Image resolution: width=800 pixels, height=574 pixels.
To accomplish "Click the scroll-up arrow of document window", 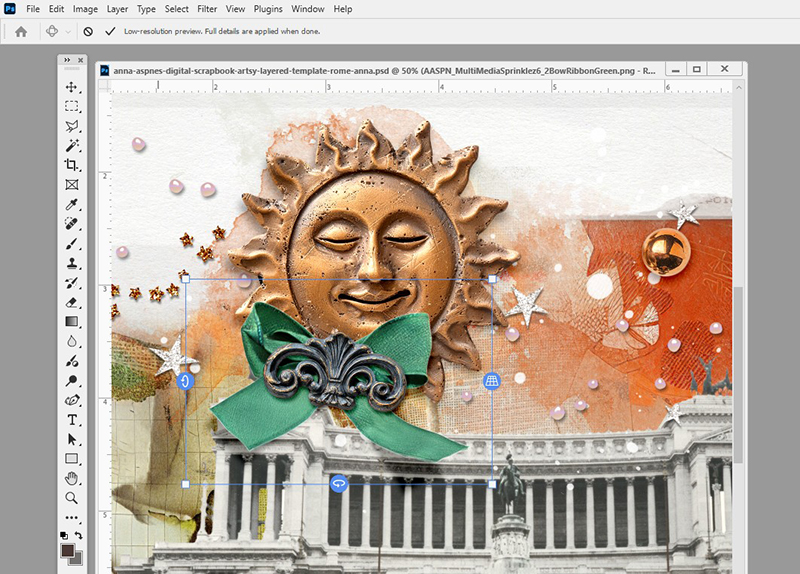I will coord(738,88).
